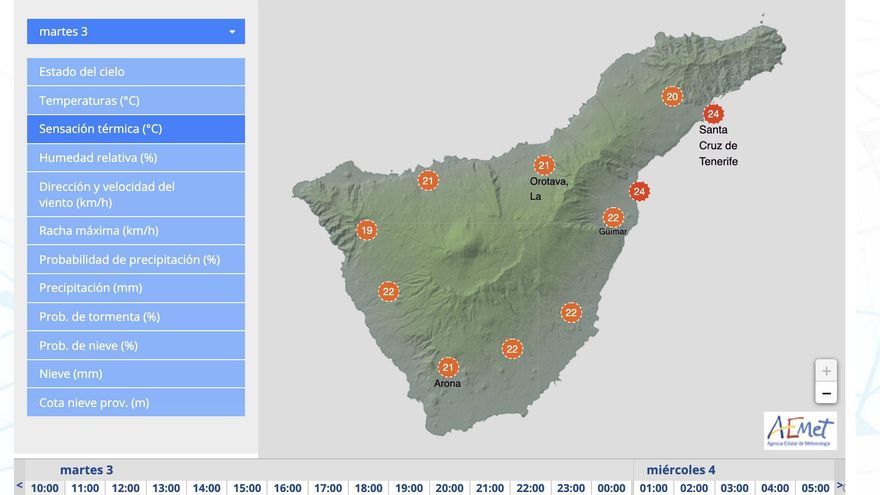Select 19:00 on the timeline
This screenshot has width=880, height=495.
click(x=409, y=488)
